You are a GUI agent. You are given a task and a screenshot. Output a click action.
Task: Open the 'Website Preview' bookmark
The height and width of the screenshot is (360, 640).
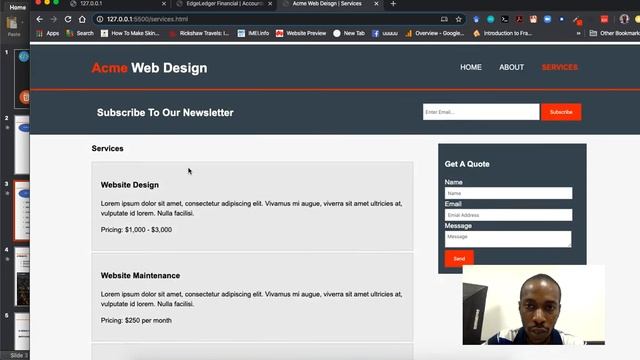(x=301, y=33)
